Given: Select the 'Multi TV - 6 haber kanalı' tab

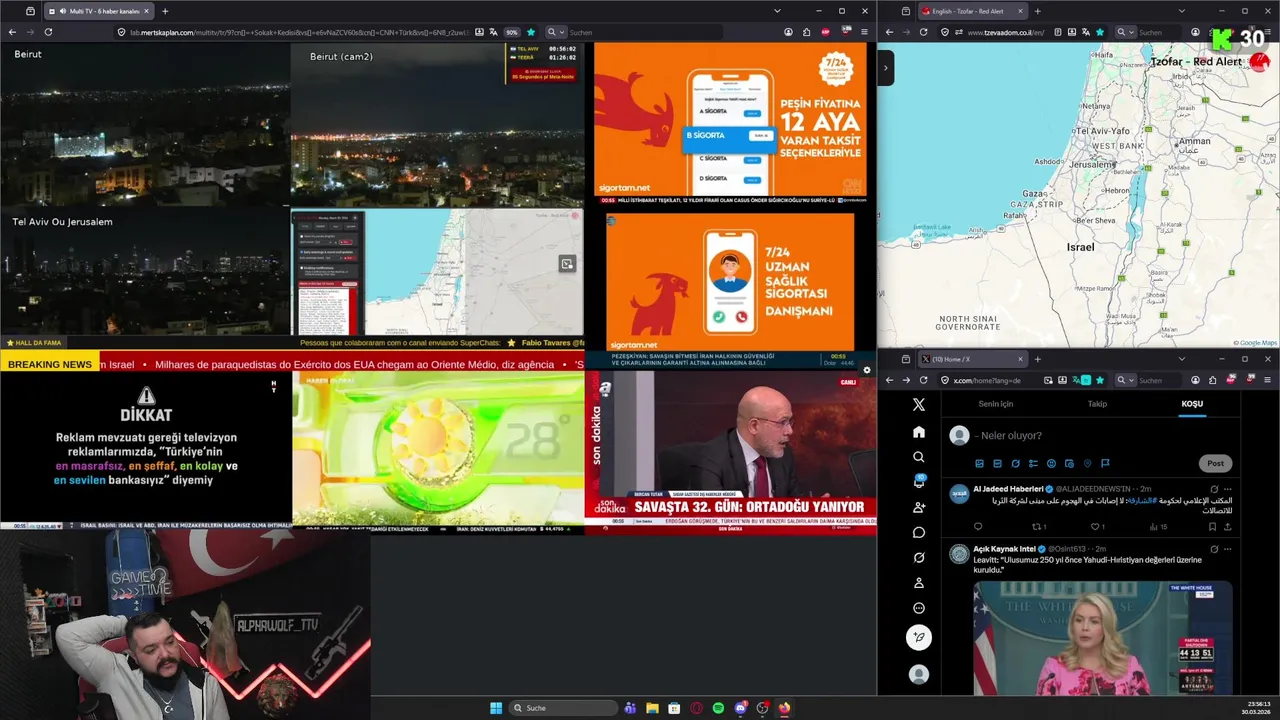Looking at the screenshot, I should [x=100, y=11].
